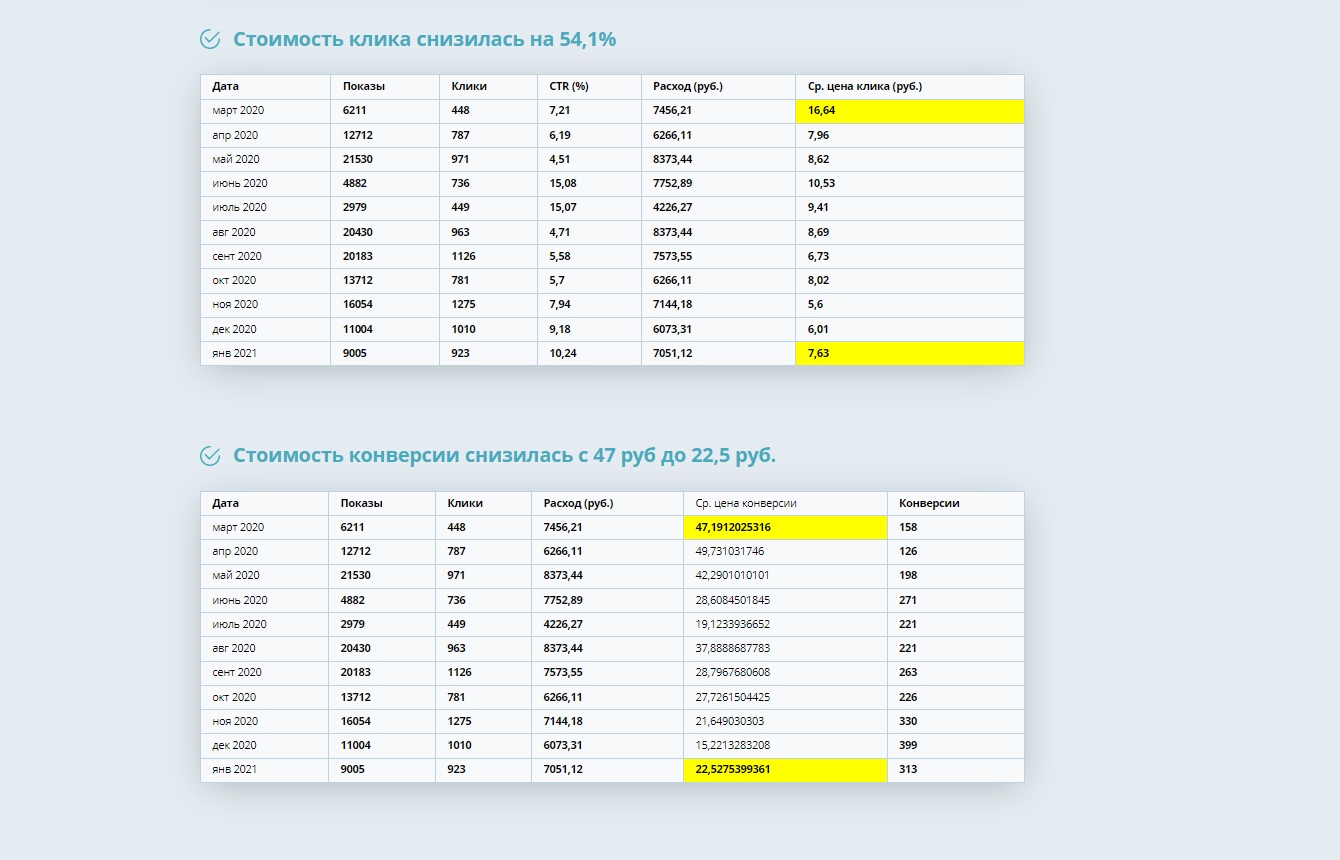Image resolution: width=1340 pixels, height=860 pixels.
Task: Click the conversion price 37,8888687783
Action: (733, 648)
